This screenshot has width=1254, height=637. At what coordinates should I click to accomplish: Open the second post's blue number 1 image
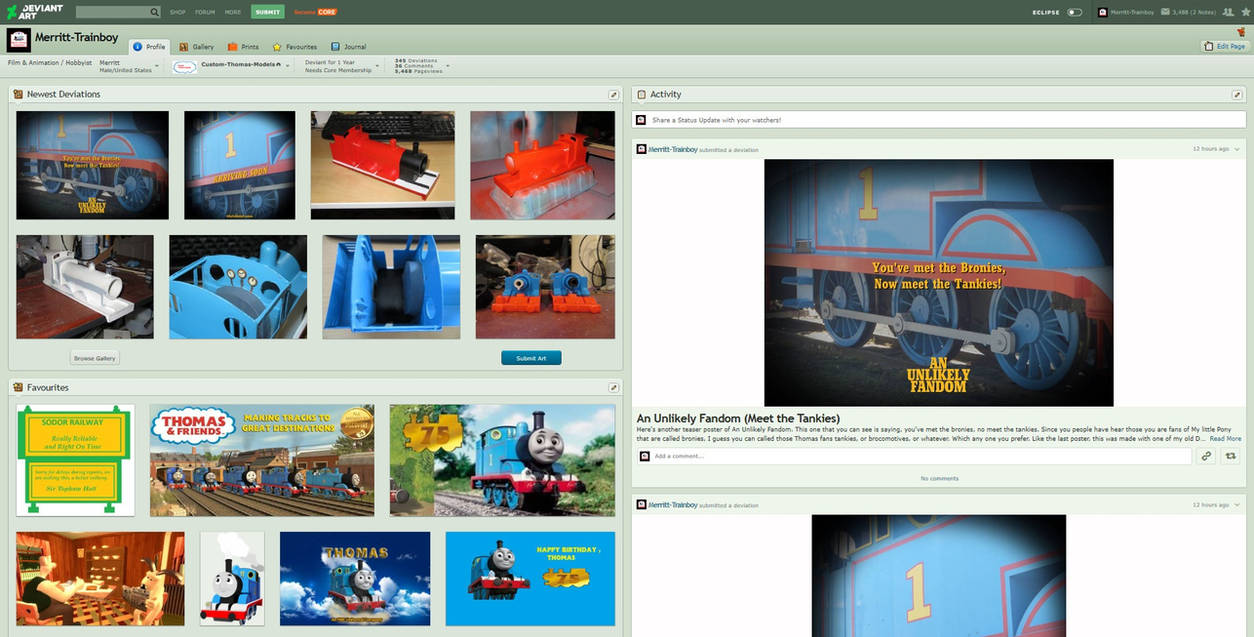(938, 576)
